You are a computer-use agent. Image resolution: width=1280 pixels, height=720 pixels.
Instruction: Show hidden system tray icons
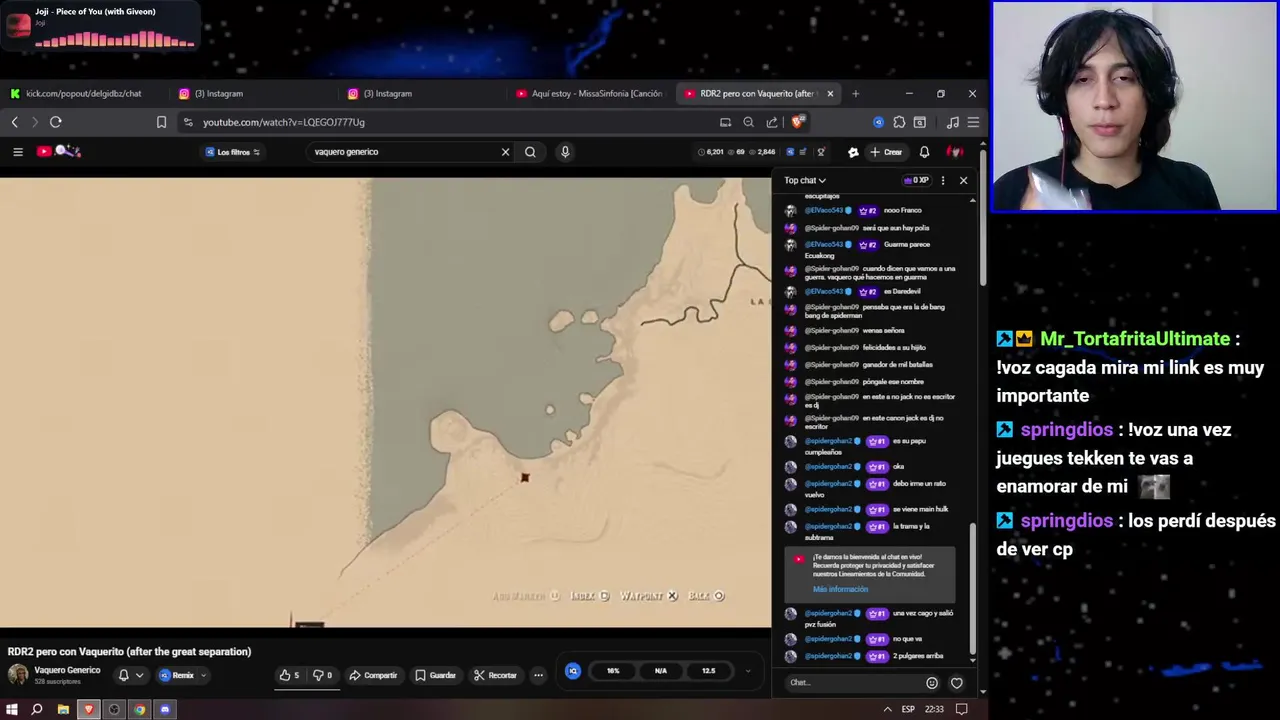[x=887, y=709]
